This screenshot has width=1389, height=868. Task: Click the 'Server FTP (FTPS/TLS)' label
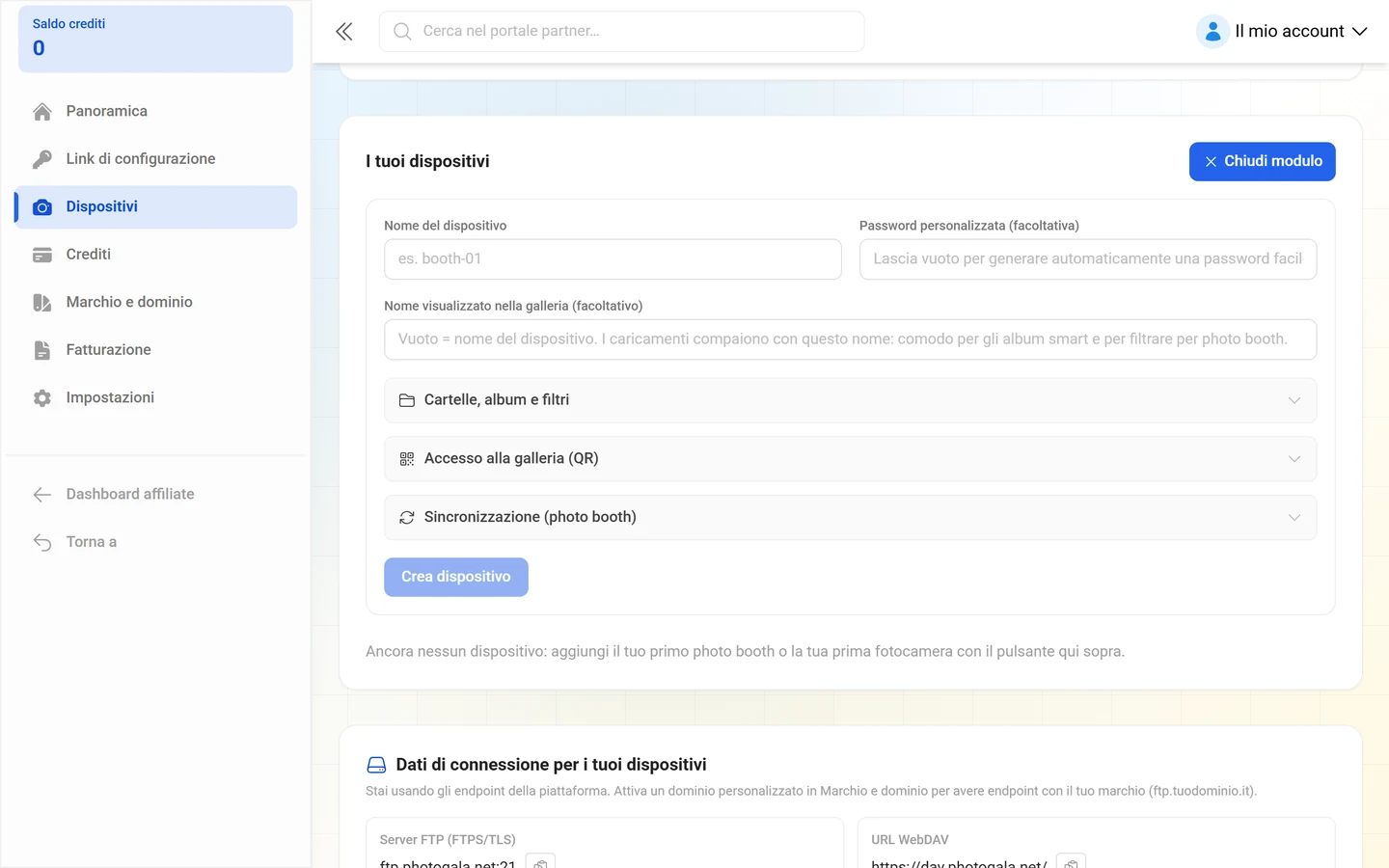(x=448, y=840)
